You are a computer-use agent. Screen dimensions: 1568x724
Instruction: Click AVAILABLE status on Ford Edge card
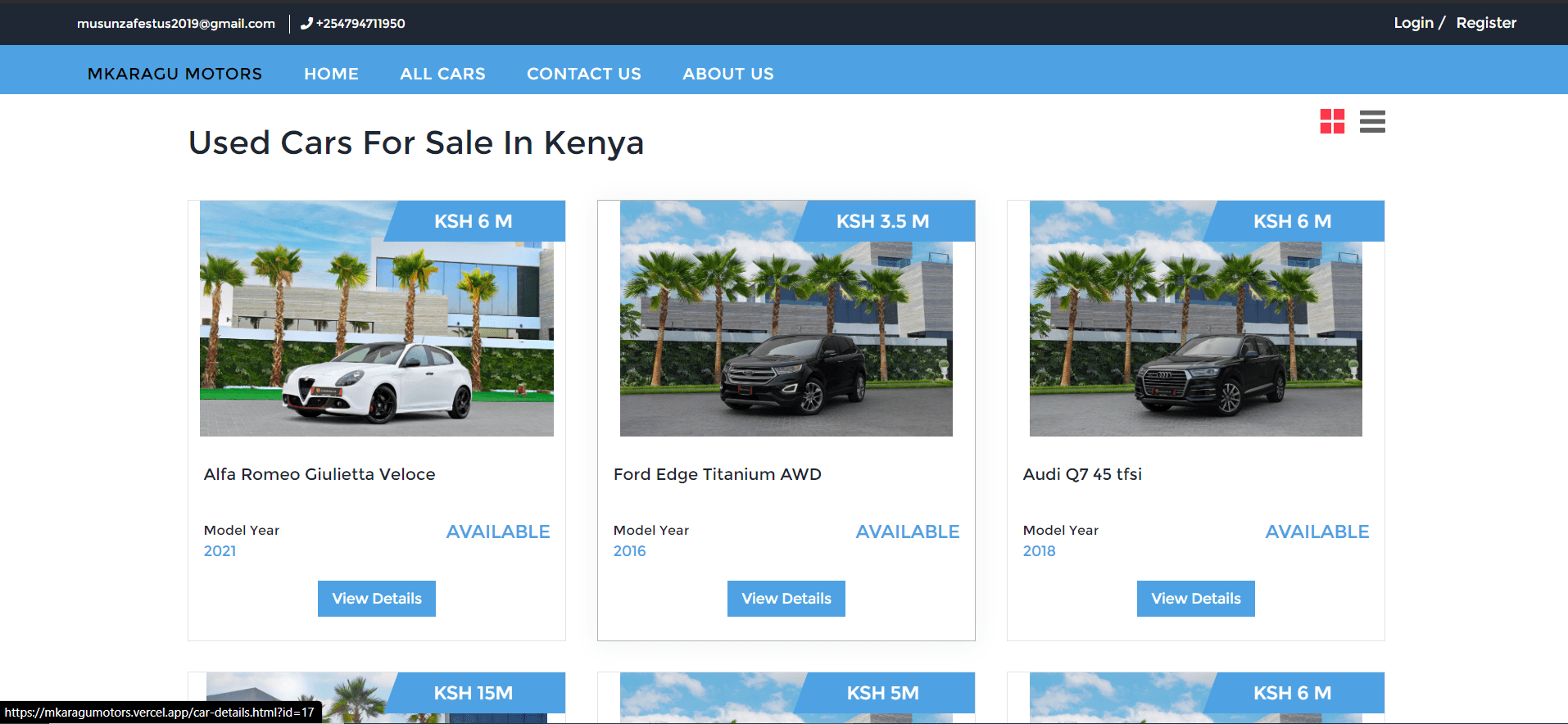pos(908,532)
